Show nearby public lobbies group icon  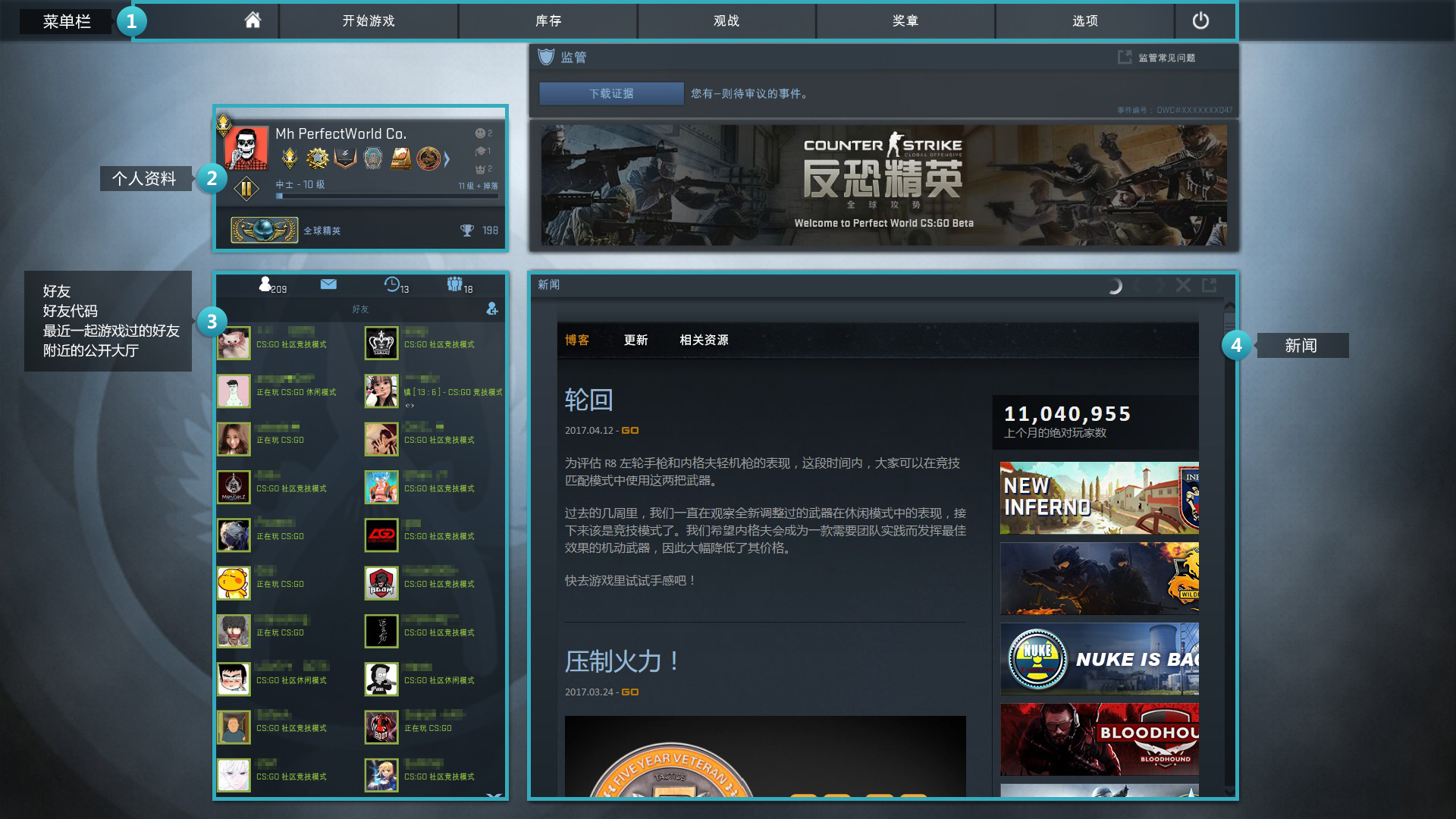(454, 284)
